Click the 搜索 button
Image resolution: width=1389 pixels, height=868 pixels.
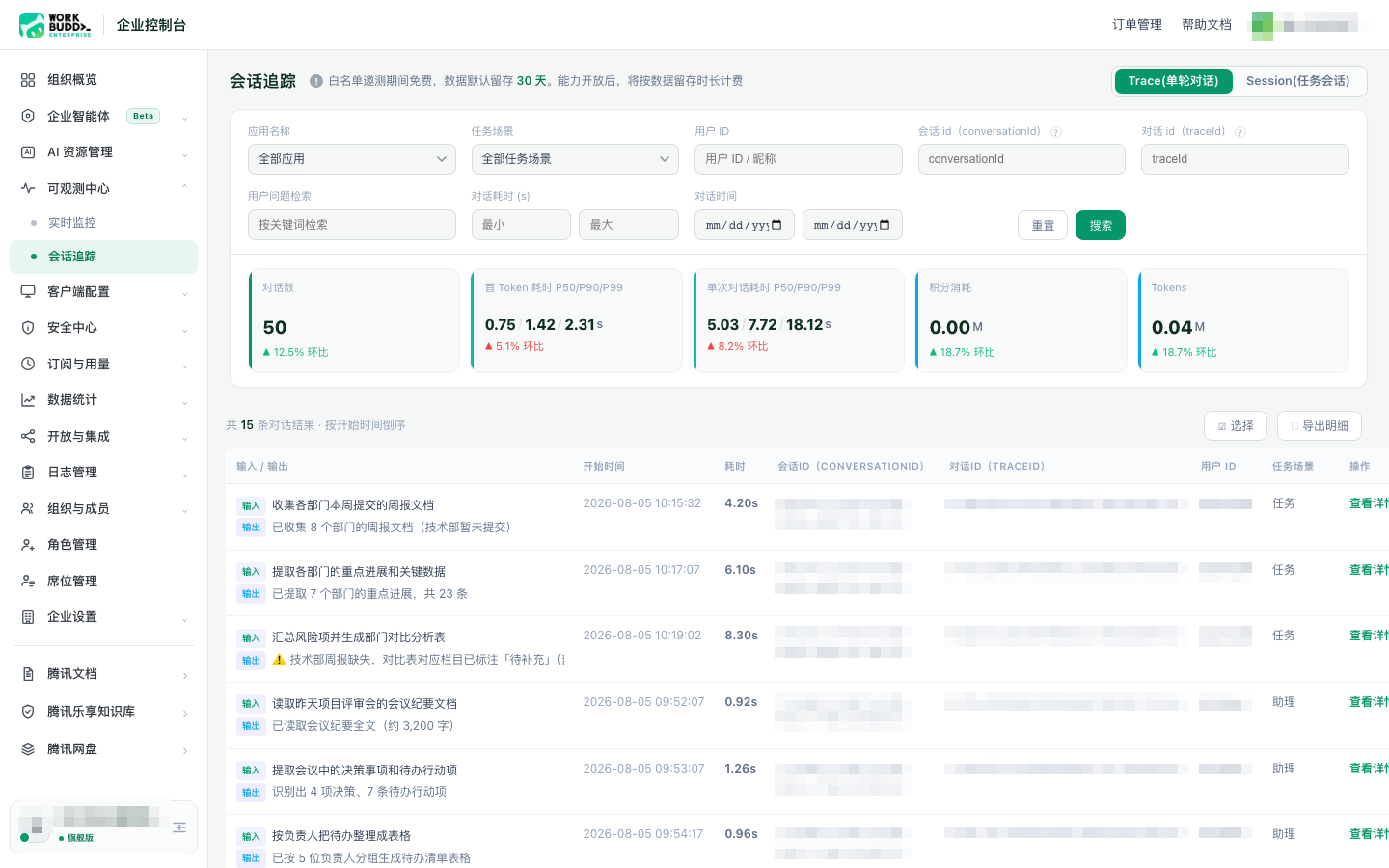[x=1101, y=225]
